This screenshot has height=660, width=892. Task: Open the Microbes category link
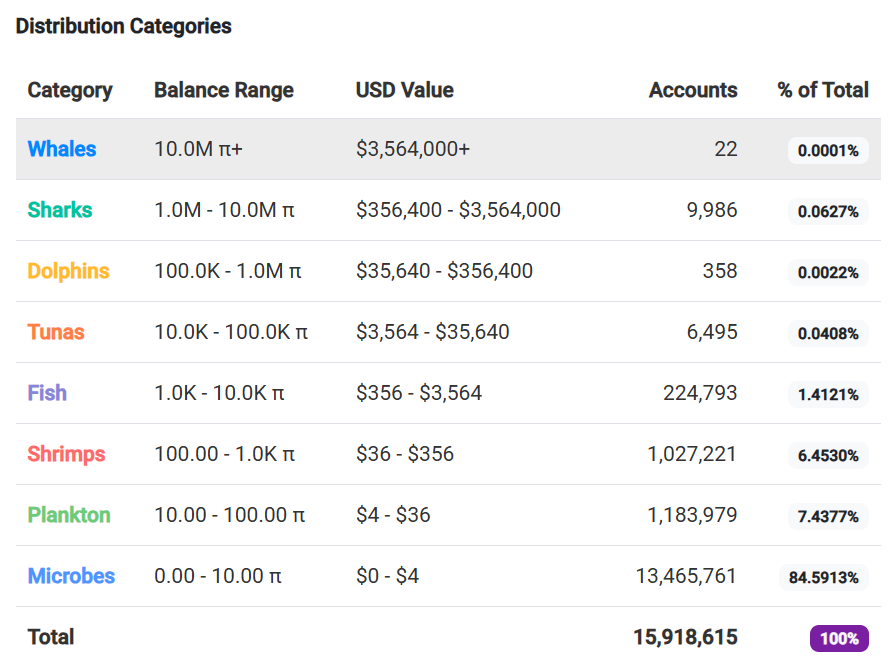pyautogui.click(x=71, y=576)
